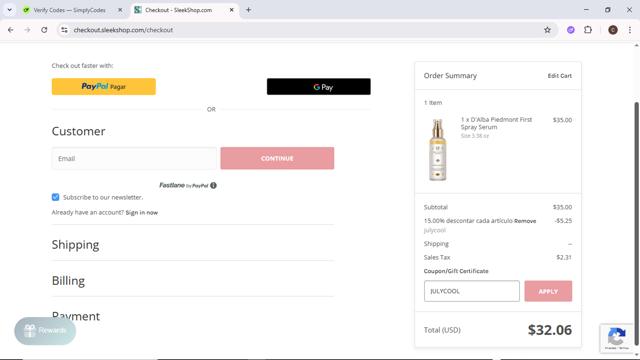Click the CONTINUE button

click(277, 158)
